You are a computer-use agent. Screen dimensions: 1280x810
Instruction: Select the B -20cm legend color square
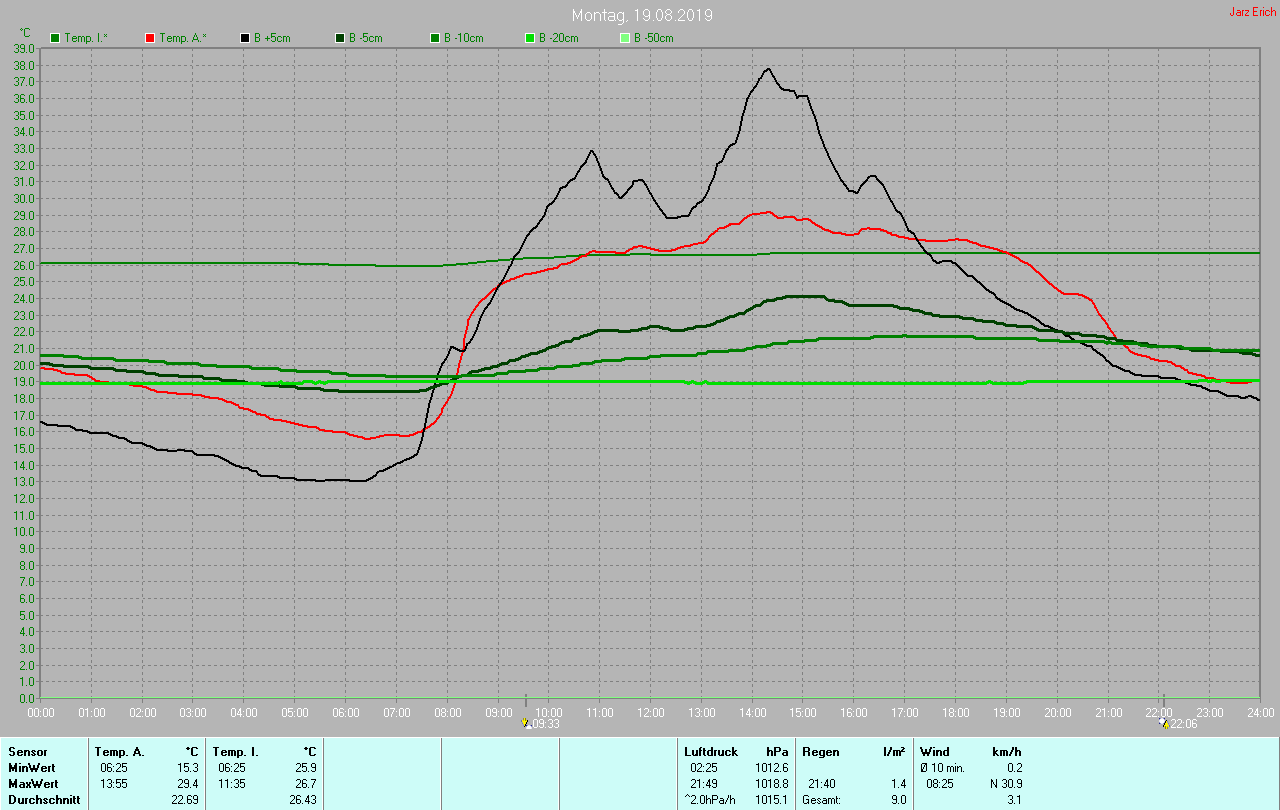530,38
